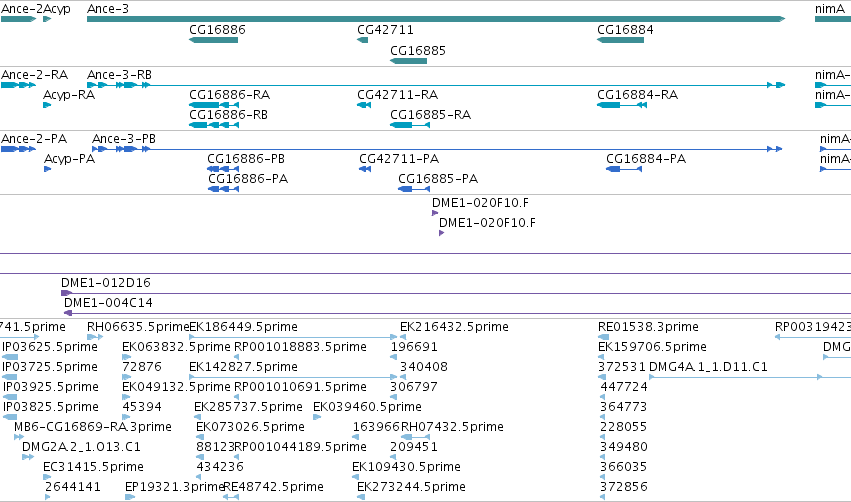The height and width of the screenshot is (502, 851).
Task: Select the Acyp gene label
Action: [56, 9]
